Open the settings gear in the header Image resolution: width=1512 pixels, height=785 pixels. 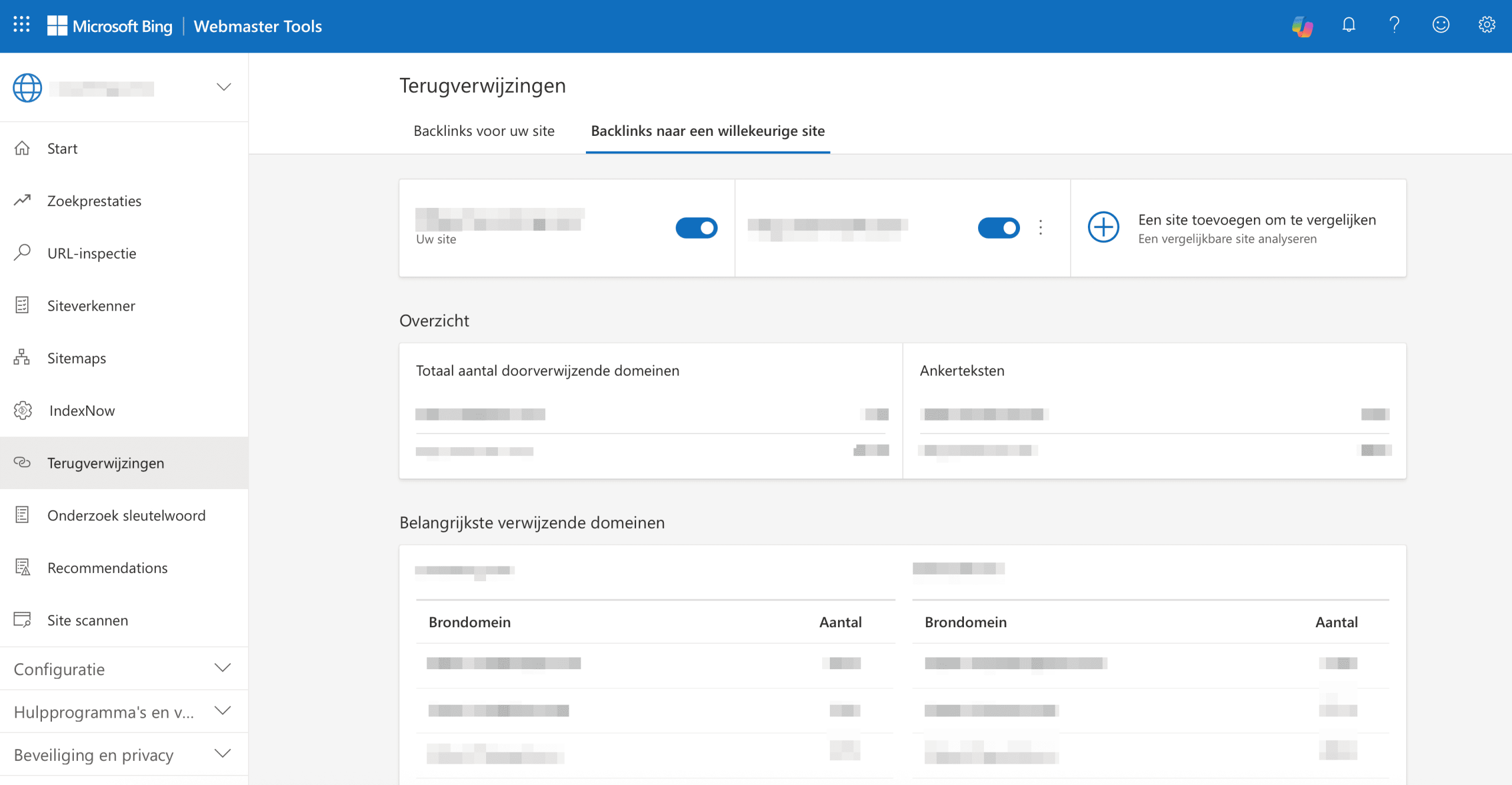(1487, 25)
